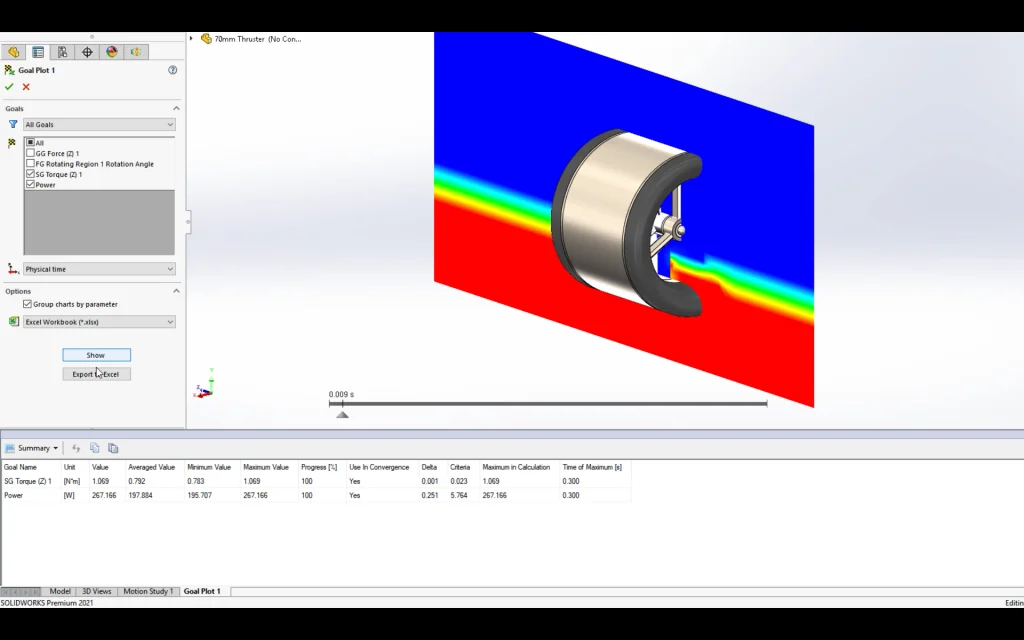Open the FeatureManager design tree tab
The height and width of the screenshot is (640, 1024).
(14, 52)
